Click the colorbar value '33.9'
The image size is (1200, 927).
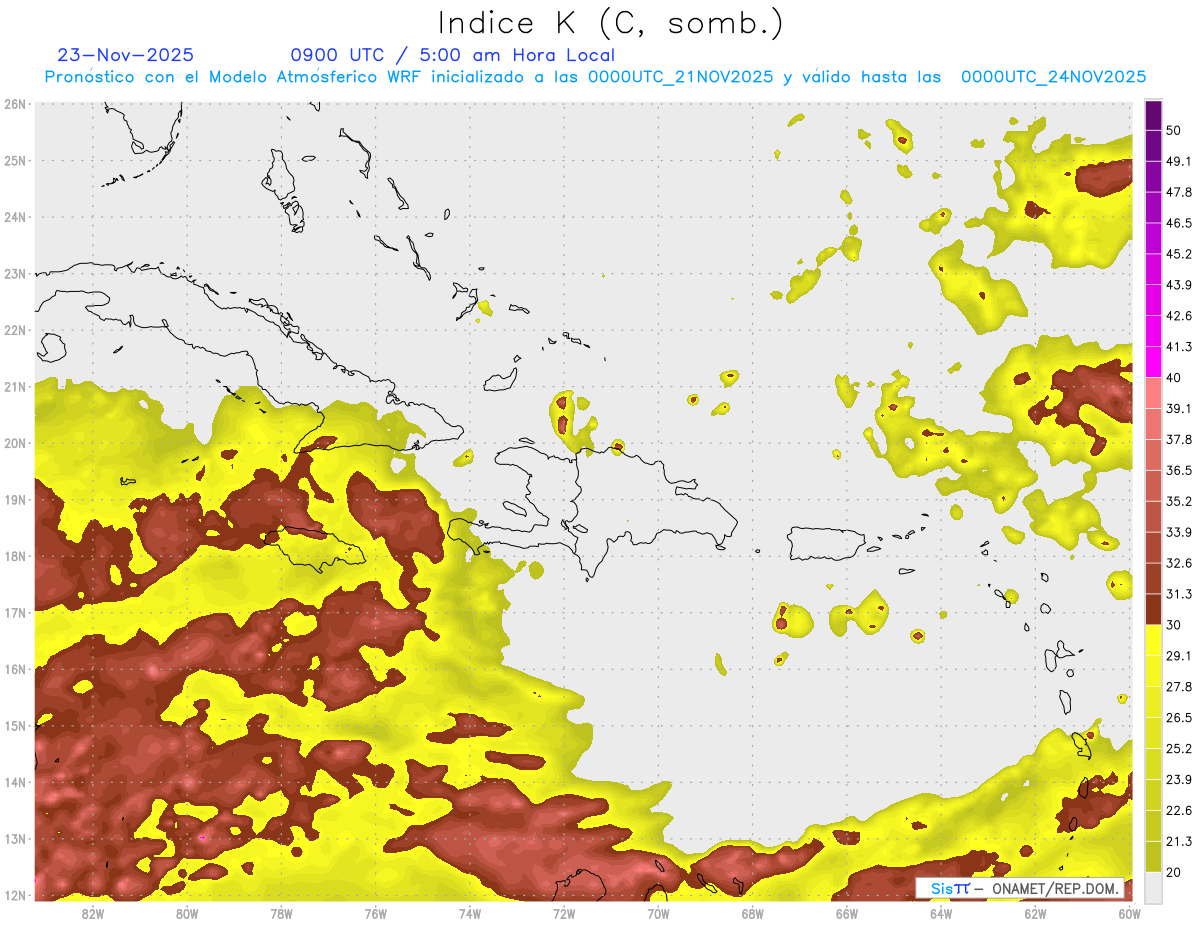coord(1178,532)
